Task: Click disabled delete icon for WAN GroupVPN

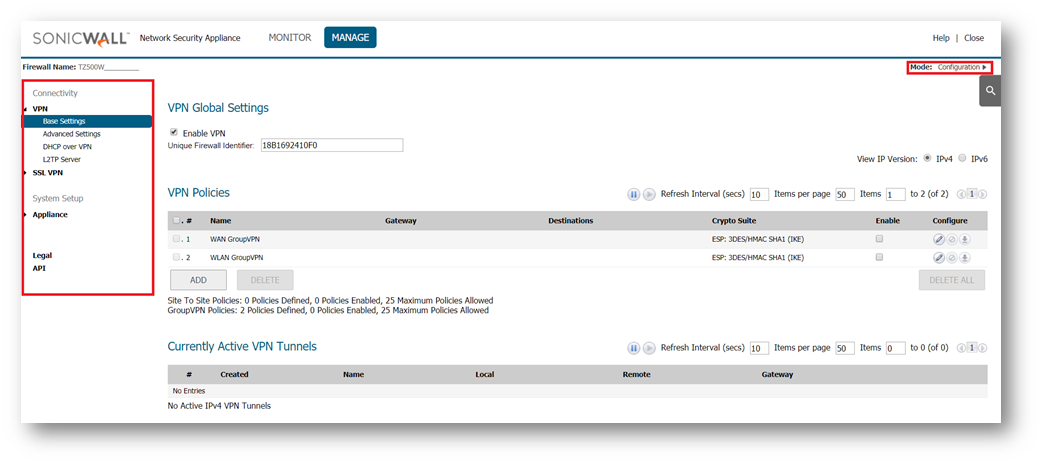Action: (952, 239)
